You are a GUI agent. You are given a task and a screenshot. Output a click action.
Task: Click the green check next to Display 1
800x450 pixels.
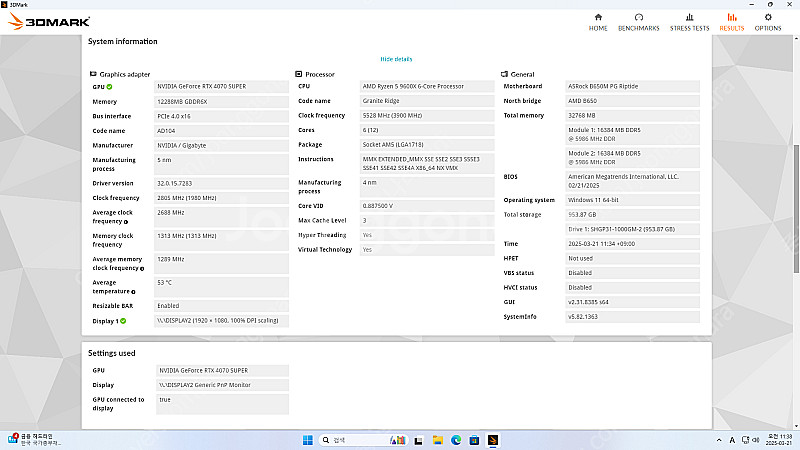click(x=123, y=321)
